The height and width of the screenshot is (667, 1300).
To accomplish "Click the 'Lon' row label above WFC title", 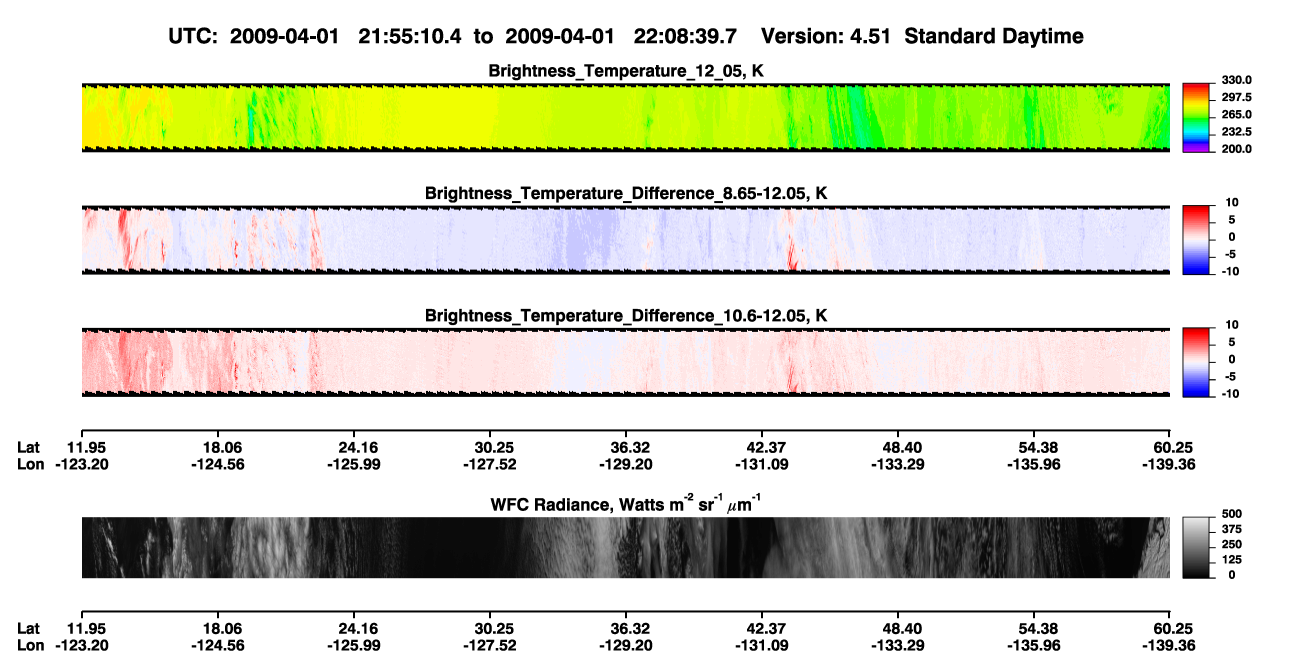I will (x=31, y=464).
